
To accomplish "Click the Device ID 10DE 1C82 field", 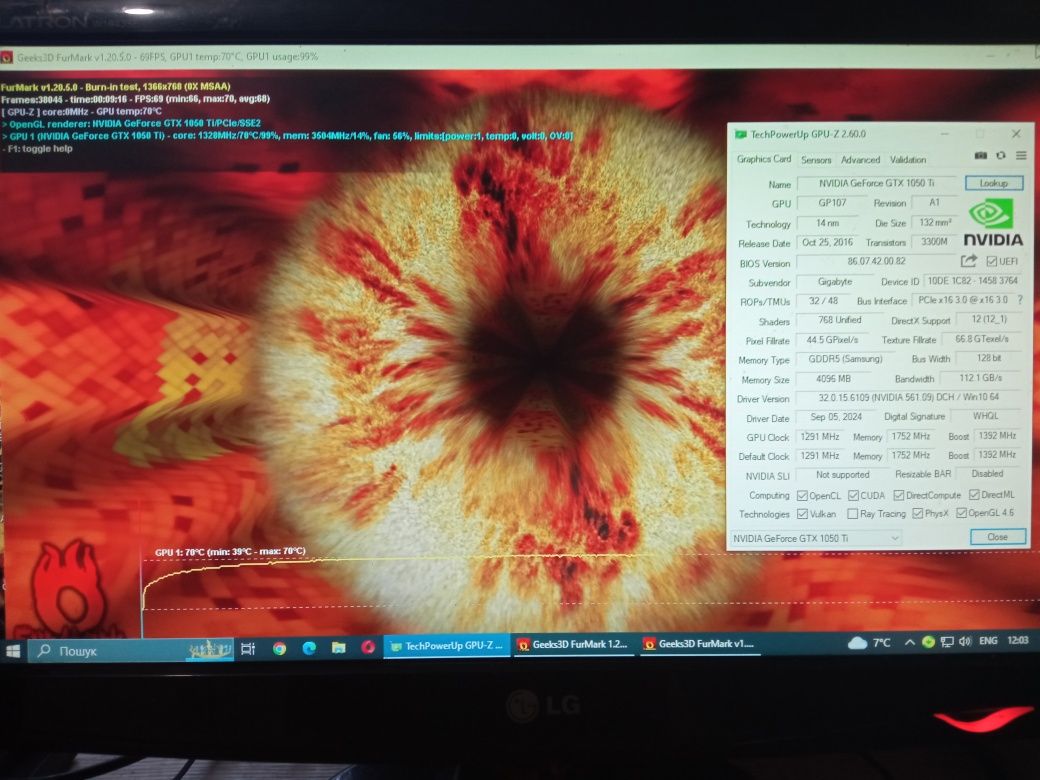I will click(x=972, y=281).
